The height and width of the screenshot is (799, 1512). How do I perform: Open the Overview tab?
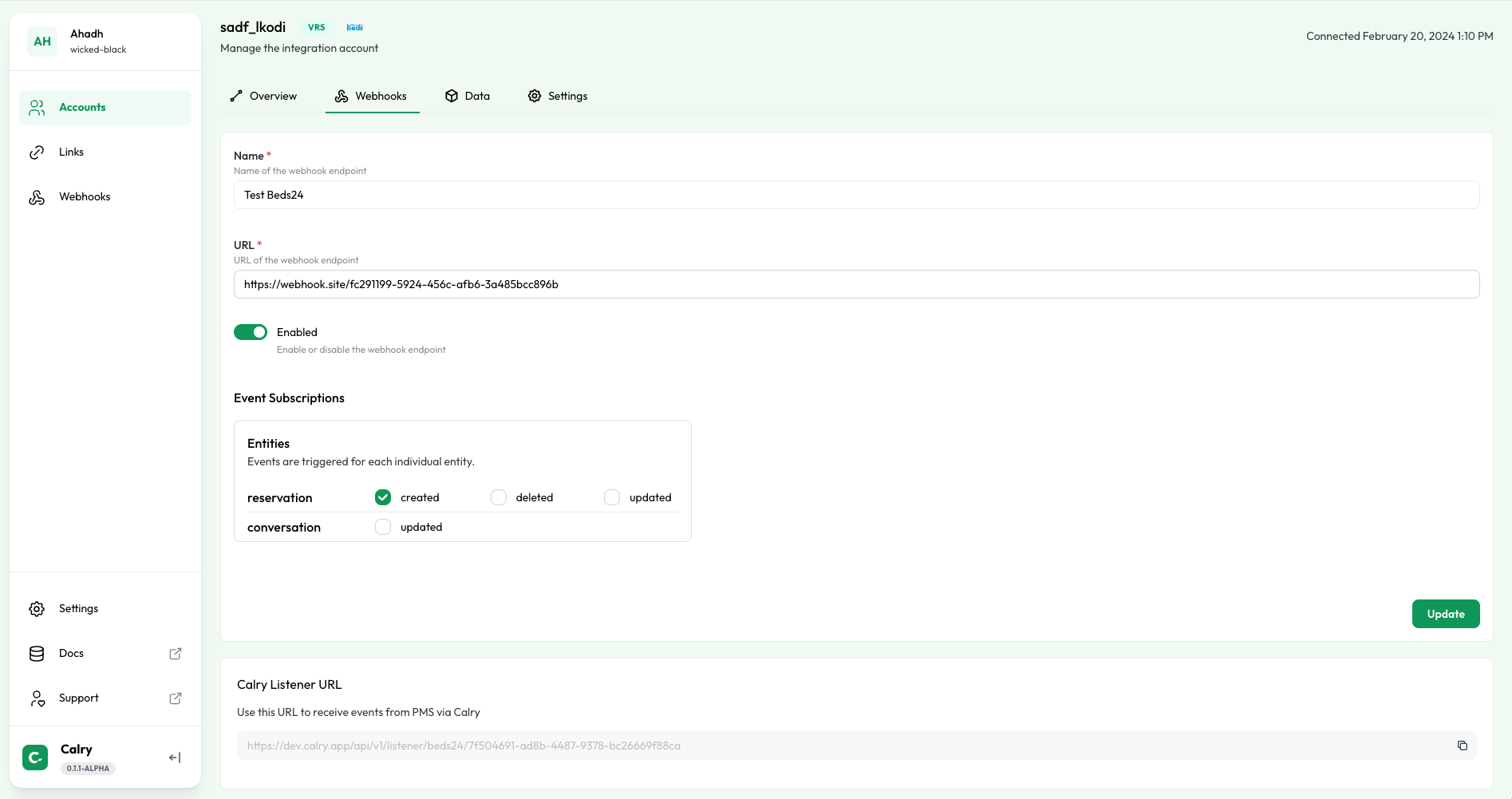263,96
